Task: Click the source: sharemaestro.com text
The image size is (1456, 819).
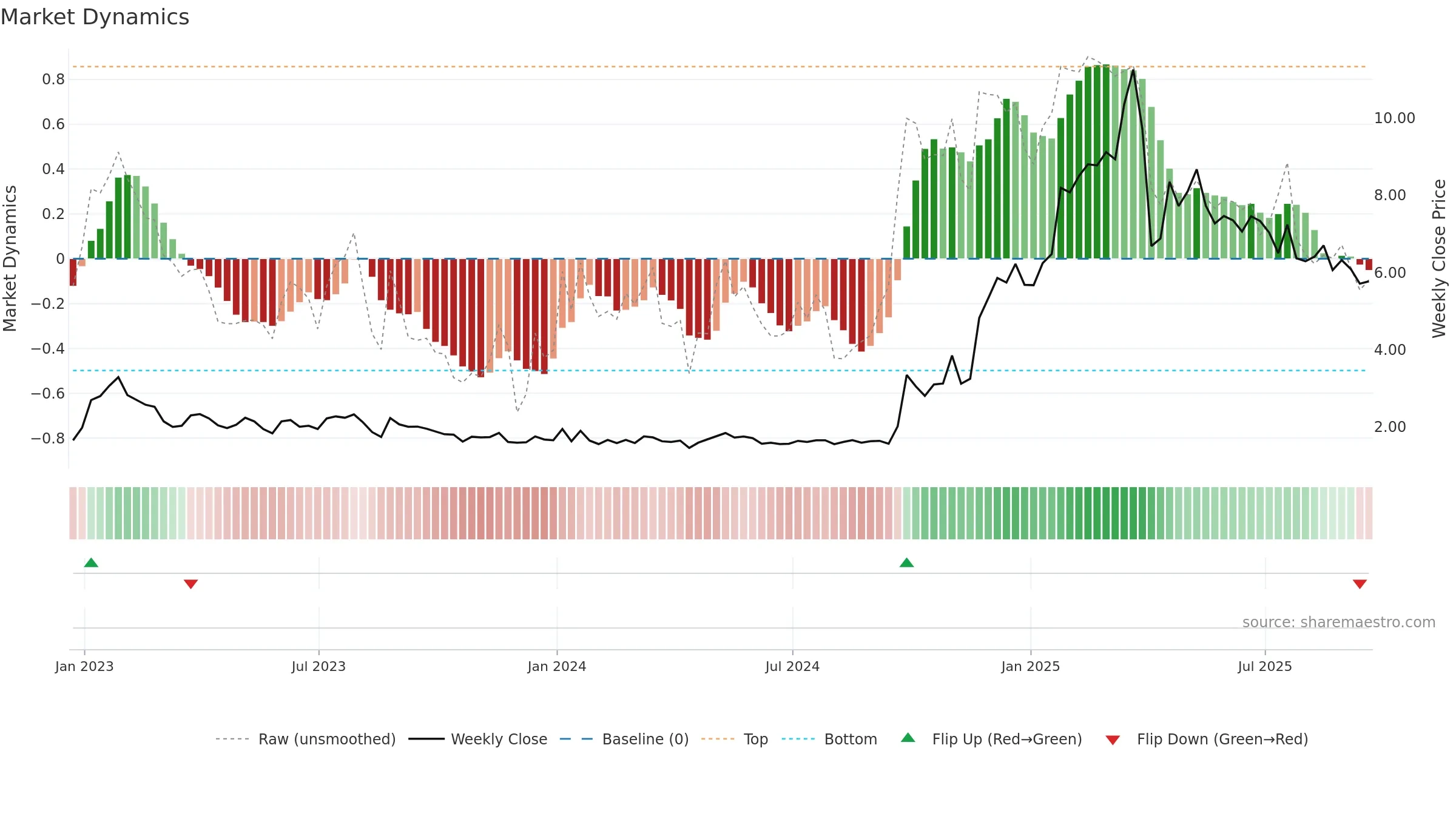Action: coord(1339,622)
